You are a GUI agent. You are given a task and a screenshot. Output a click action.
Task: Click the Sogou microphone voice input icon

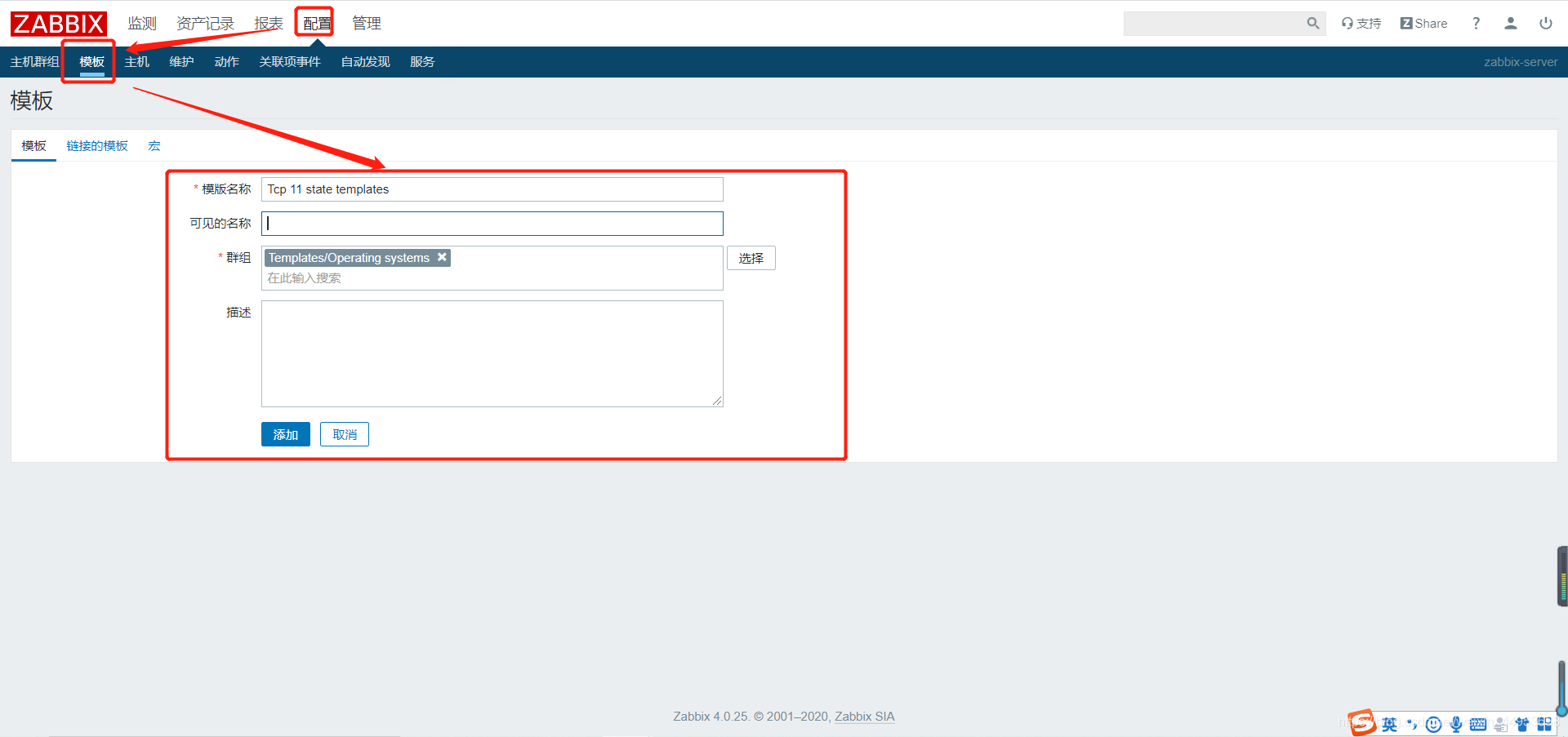coord(1455,724)
